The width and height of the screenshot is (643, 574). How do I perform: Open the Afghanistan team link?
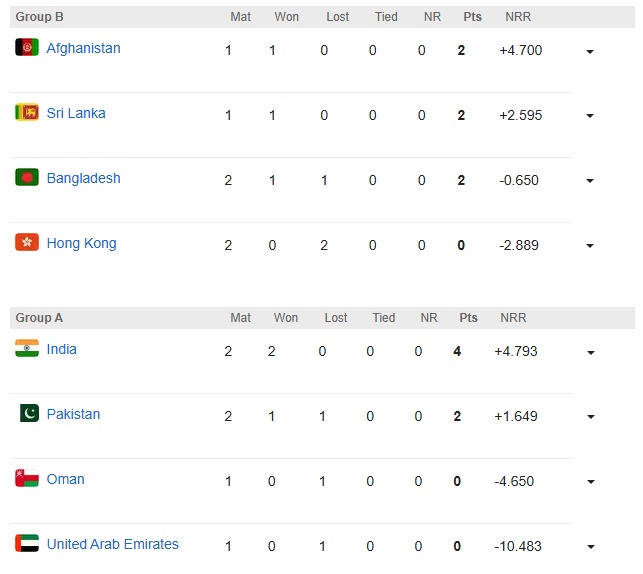click(x=83, y=48)
